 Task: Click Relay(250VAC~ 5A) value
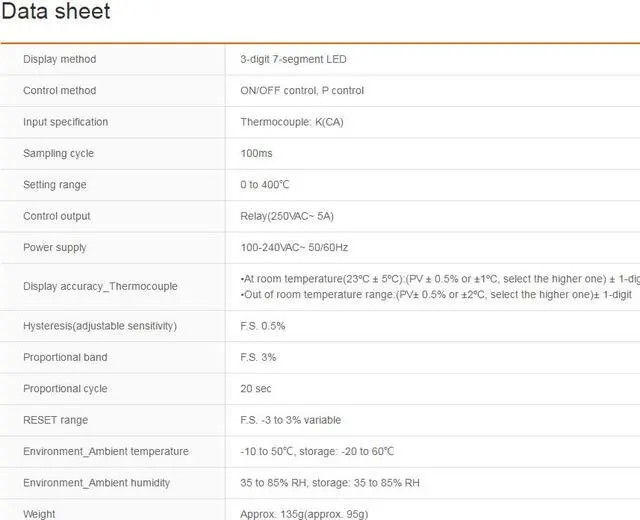tap(287, 216)
